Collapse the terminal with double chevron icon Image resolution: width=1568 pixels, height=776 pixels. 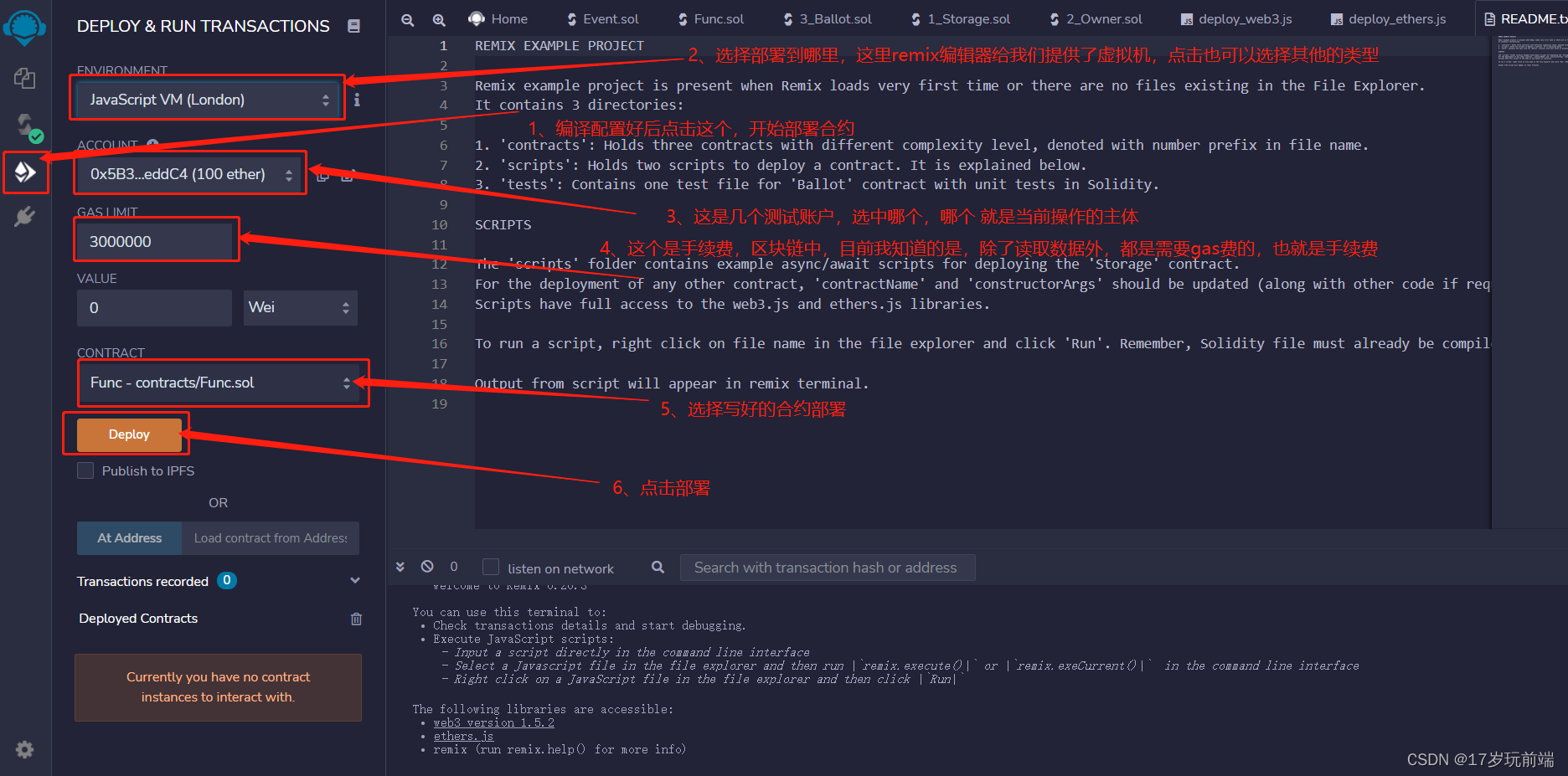pos(400,567)
